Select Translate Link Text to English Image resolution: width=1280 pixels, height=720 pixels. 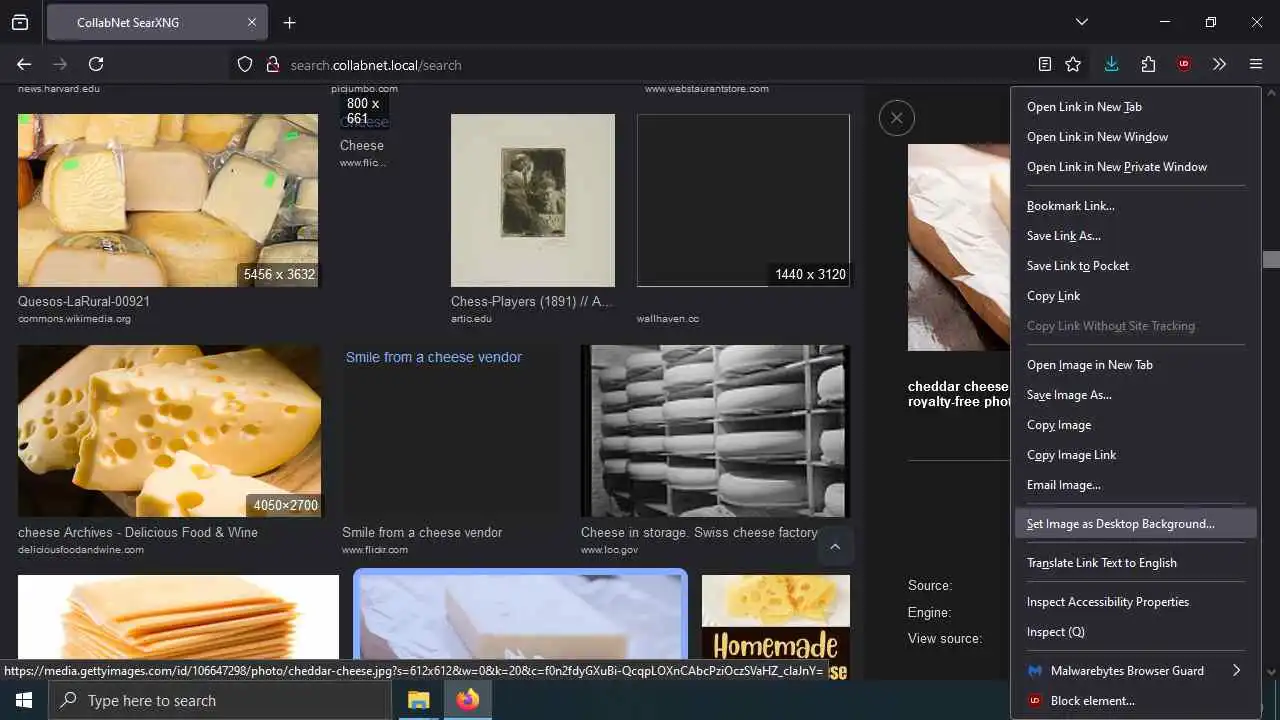coord(1136,563)
